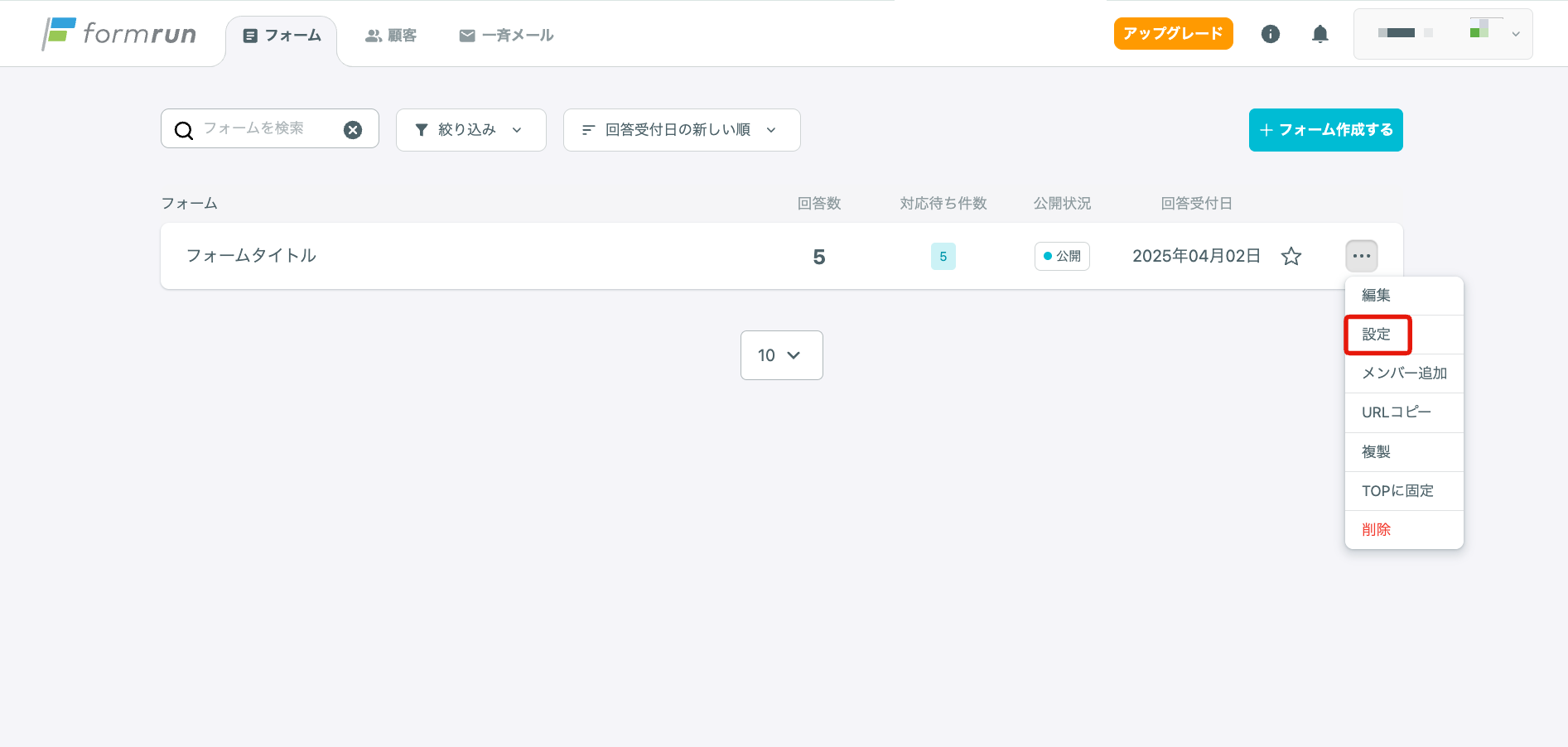Clear the form search field
1568x747 pixels.
pyautogui.click(x=353, y=130)
